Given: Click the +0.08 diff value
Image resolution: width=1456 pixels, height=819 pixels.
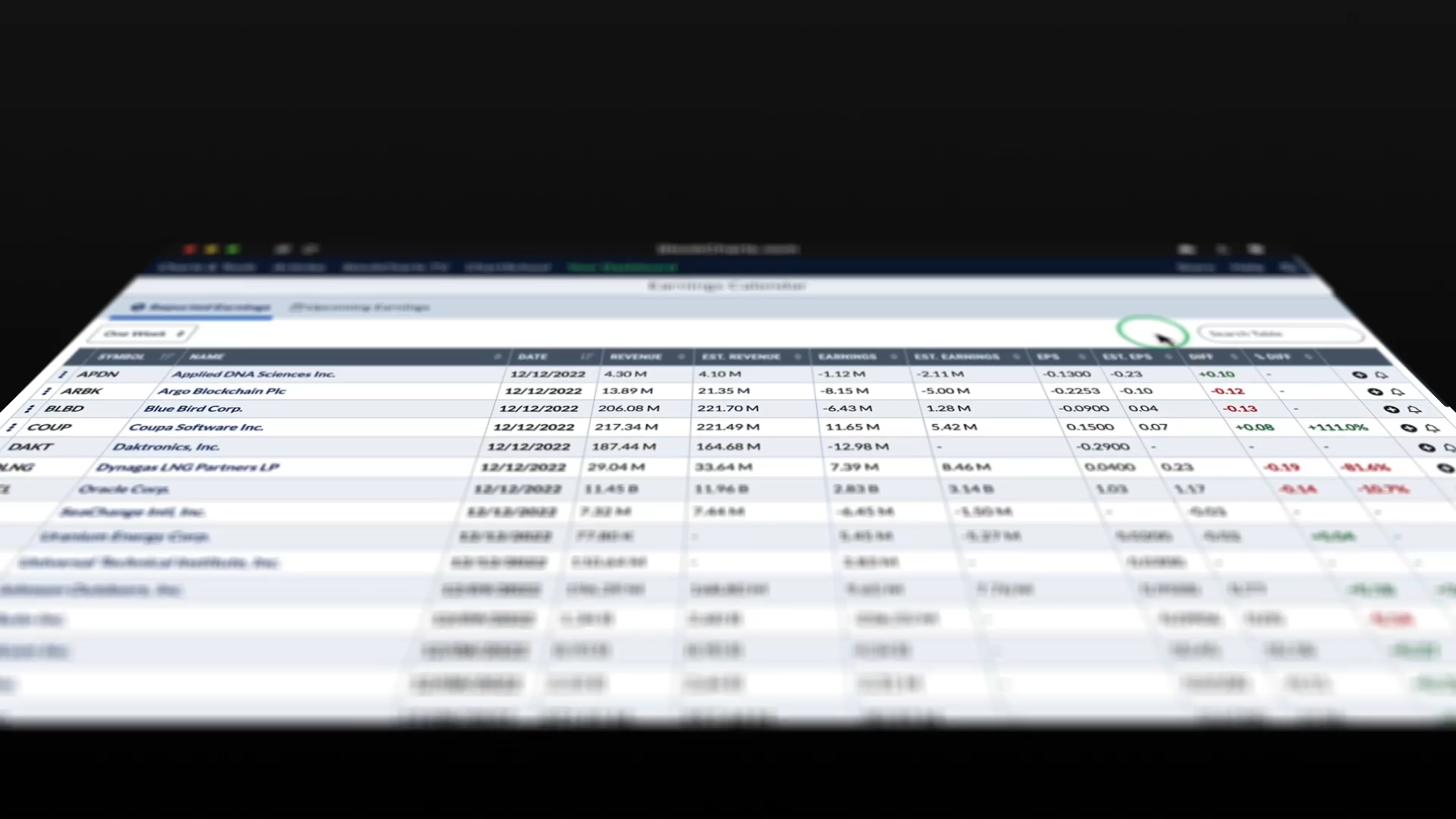Looking at the screenshot, I should tap(1255, 428).
